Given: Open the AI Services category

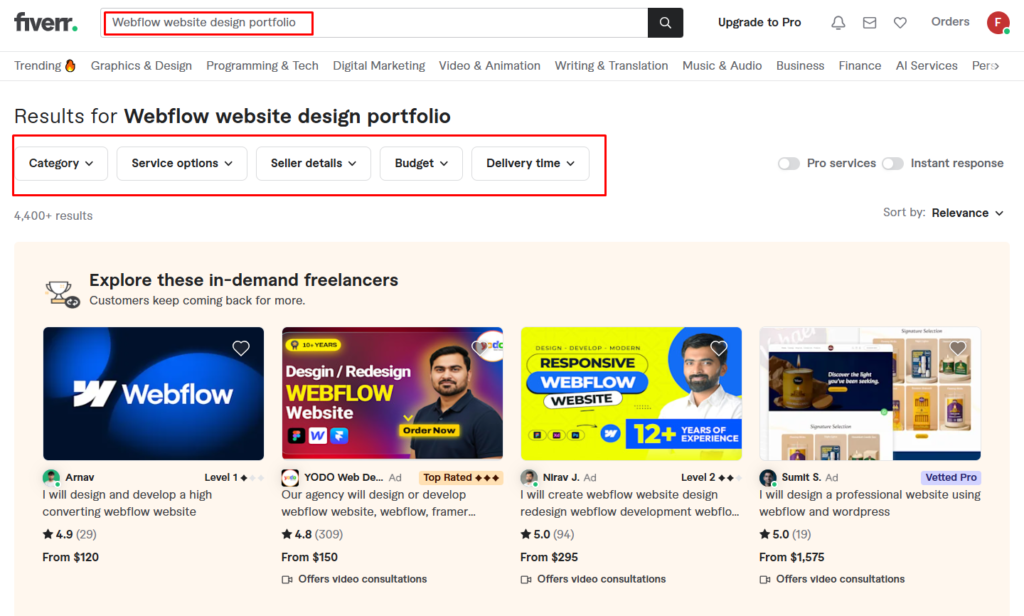Looking at the screenshot, I should [927, 65].
